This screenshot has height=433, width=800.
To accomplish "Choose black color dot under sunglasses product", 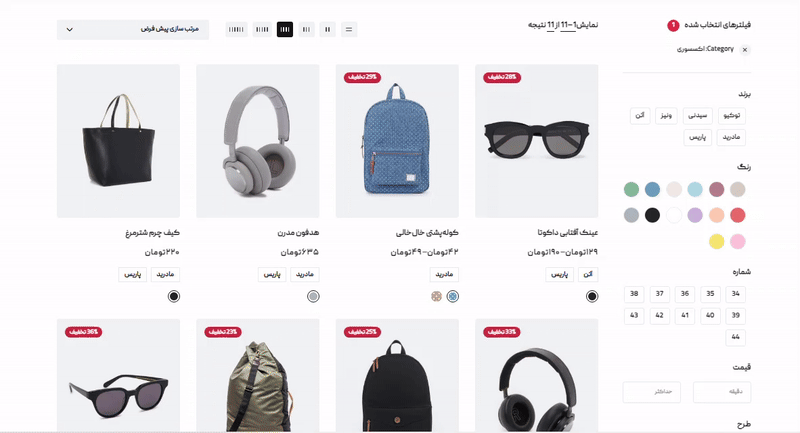I will coord(592,296).
